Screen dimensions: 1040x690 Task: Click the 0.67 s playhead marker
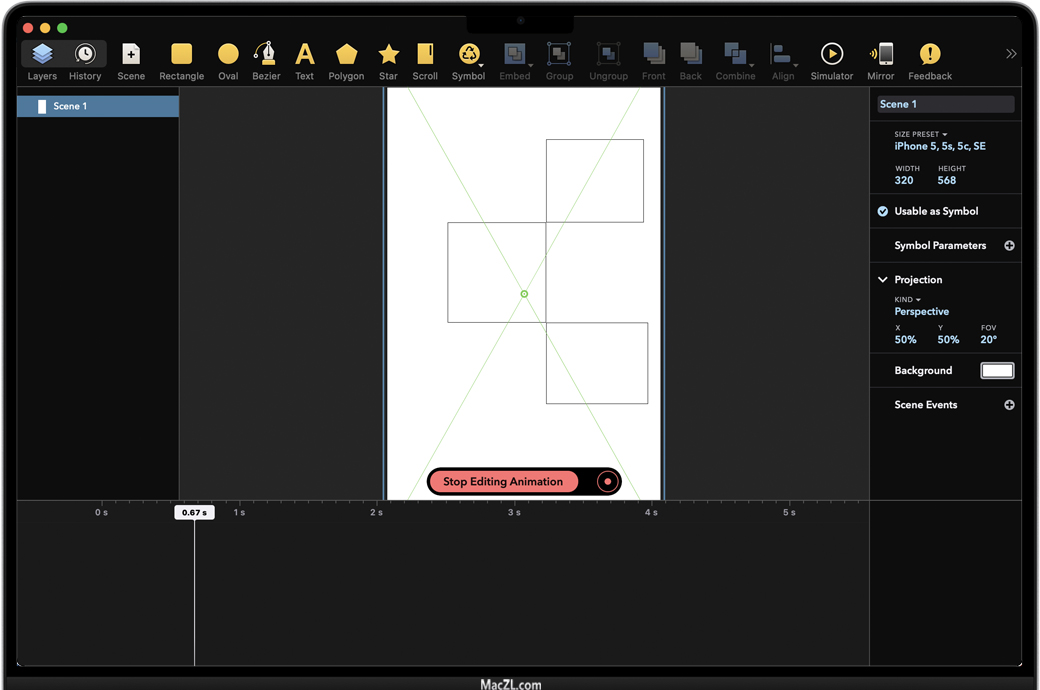pyautogui.click(x=194, y=512)
